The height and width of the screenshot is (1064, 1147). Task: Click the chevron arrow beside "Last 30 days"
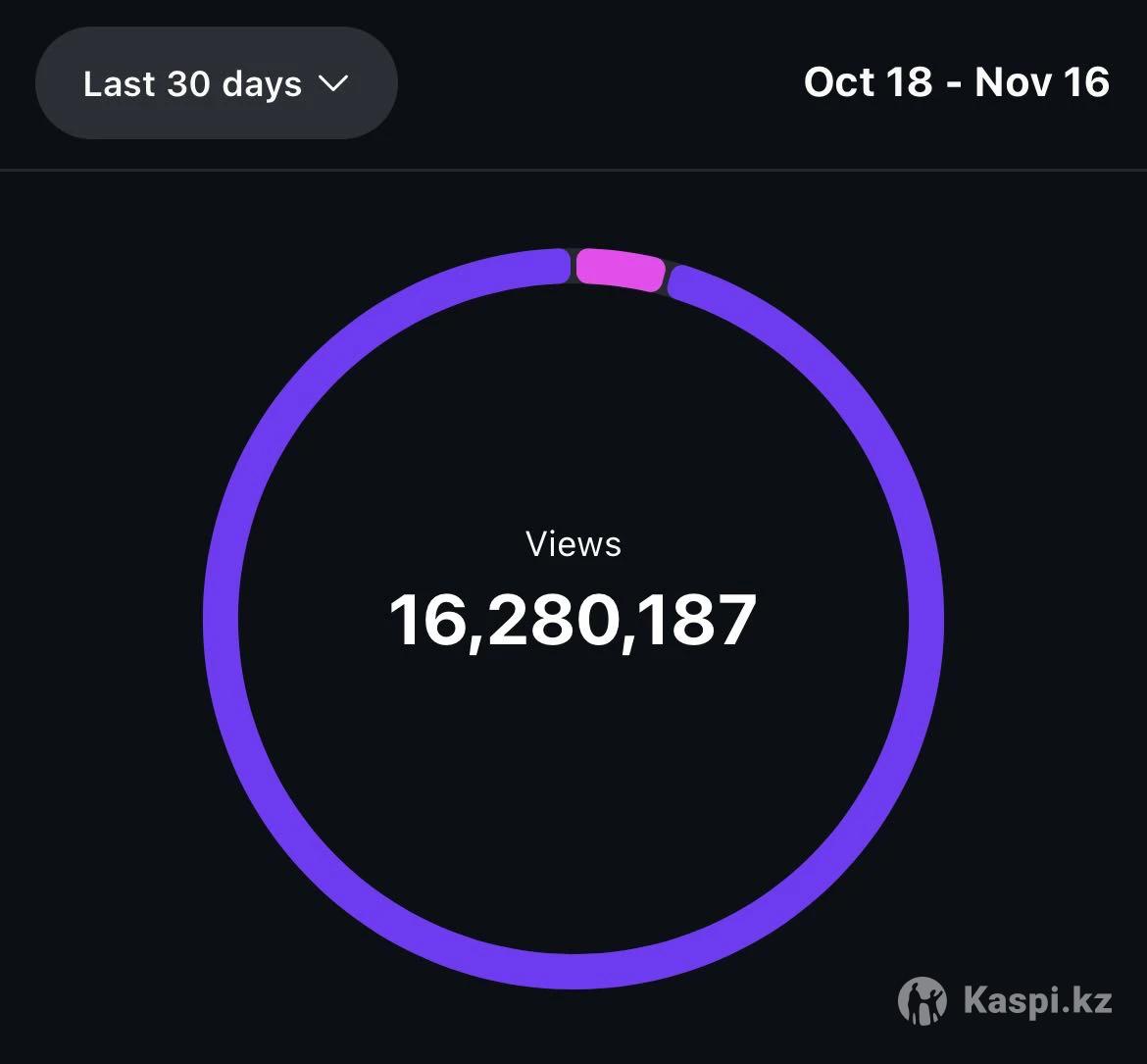tap(333, 83)
